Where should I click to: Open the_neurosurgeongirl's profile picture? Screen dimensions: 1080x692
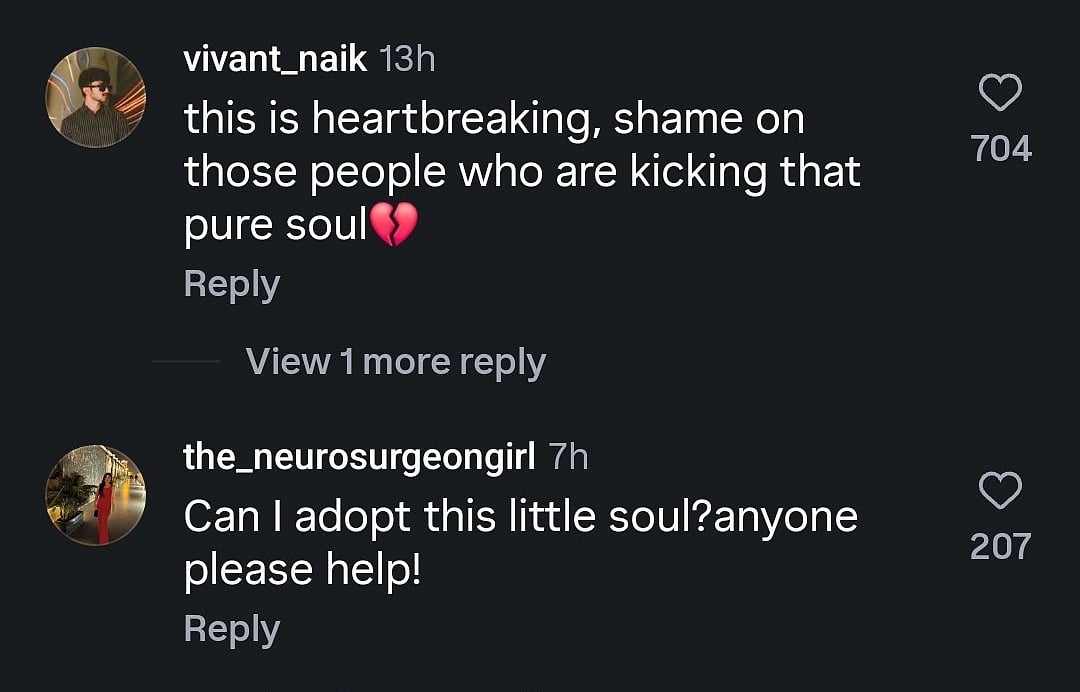(96, 495)
